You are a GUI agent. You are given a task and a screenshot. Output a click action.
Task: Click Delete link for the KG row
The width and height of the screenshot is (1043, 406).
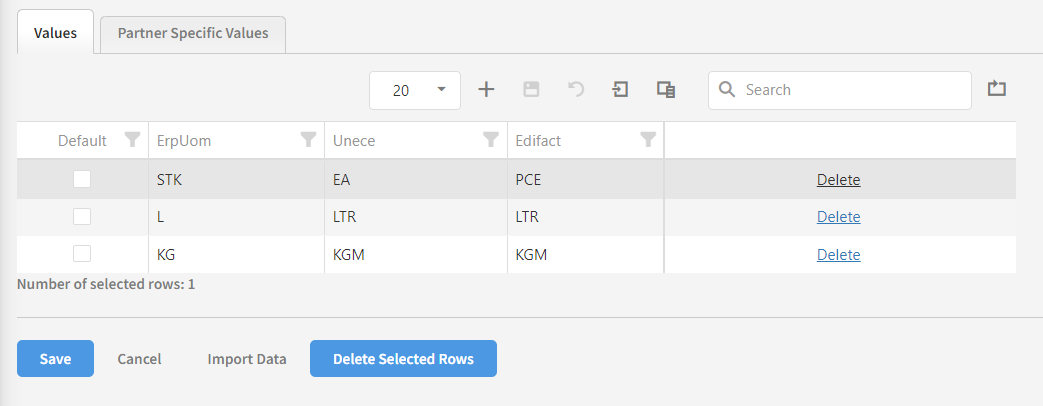tap(838, 254)
